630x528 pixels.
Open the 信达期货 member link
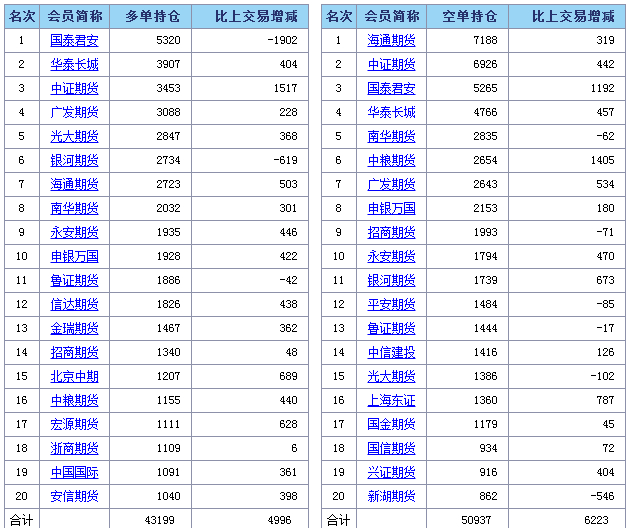click(74, 304)
